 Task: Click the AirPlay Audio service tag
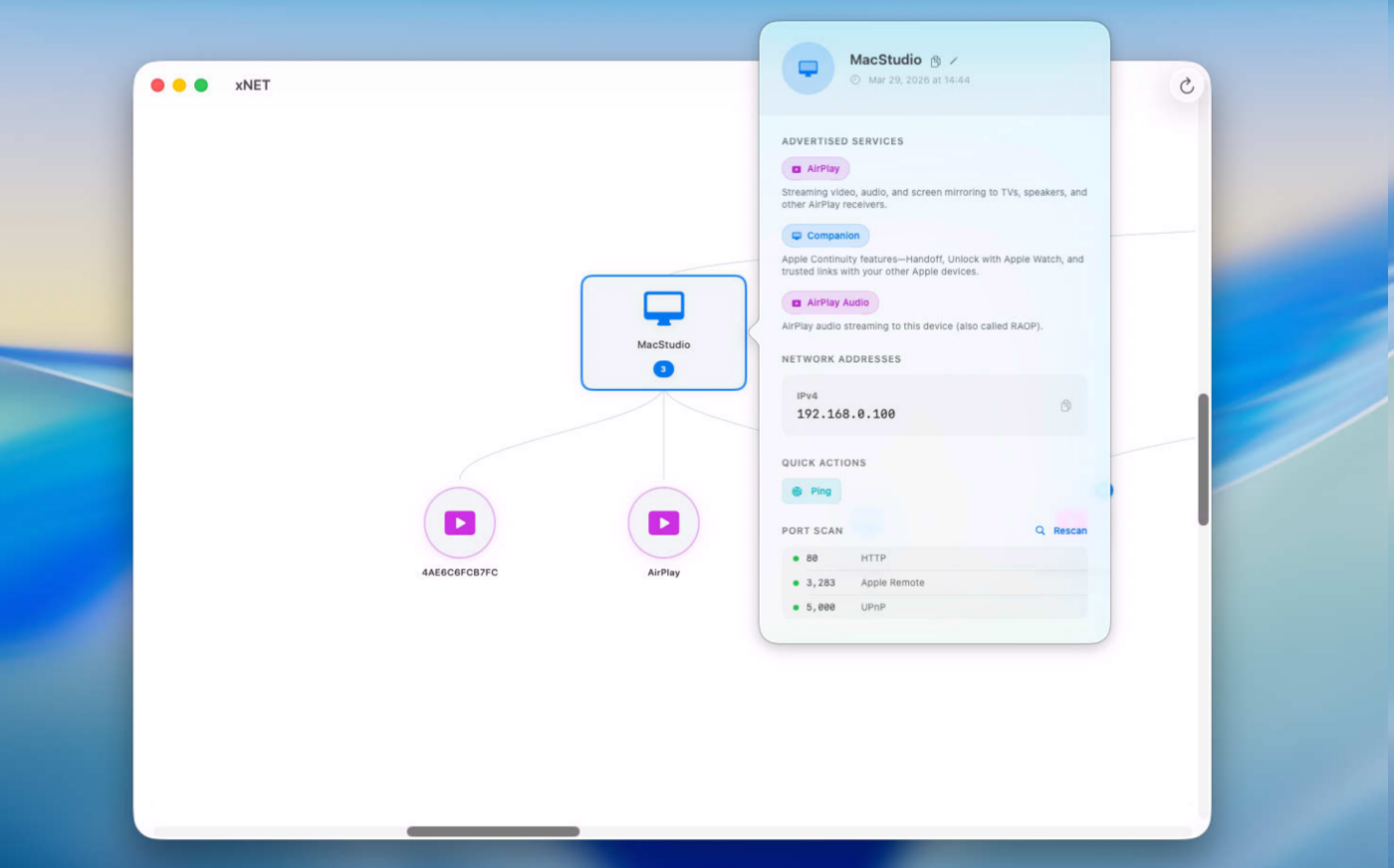[829, 303]
